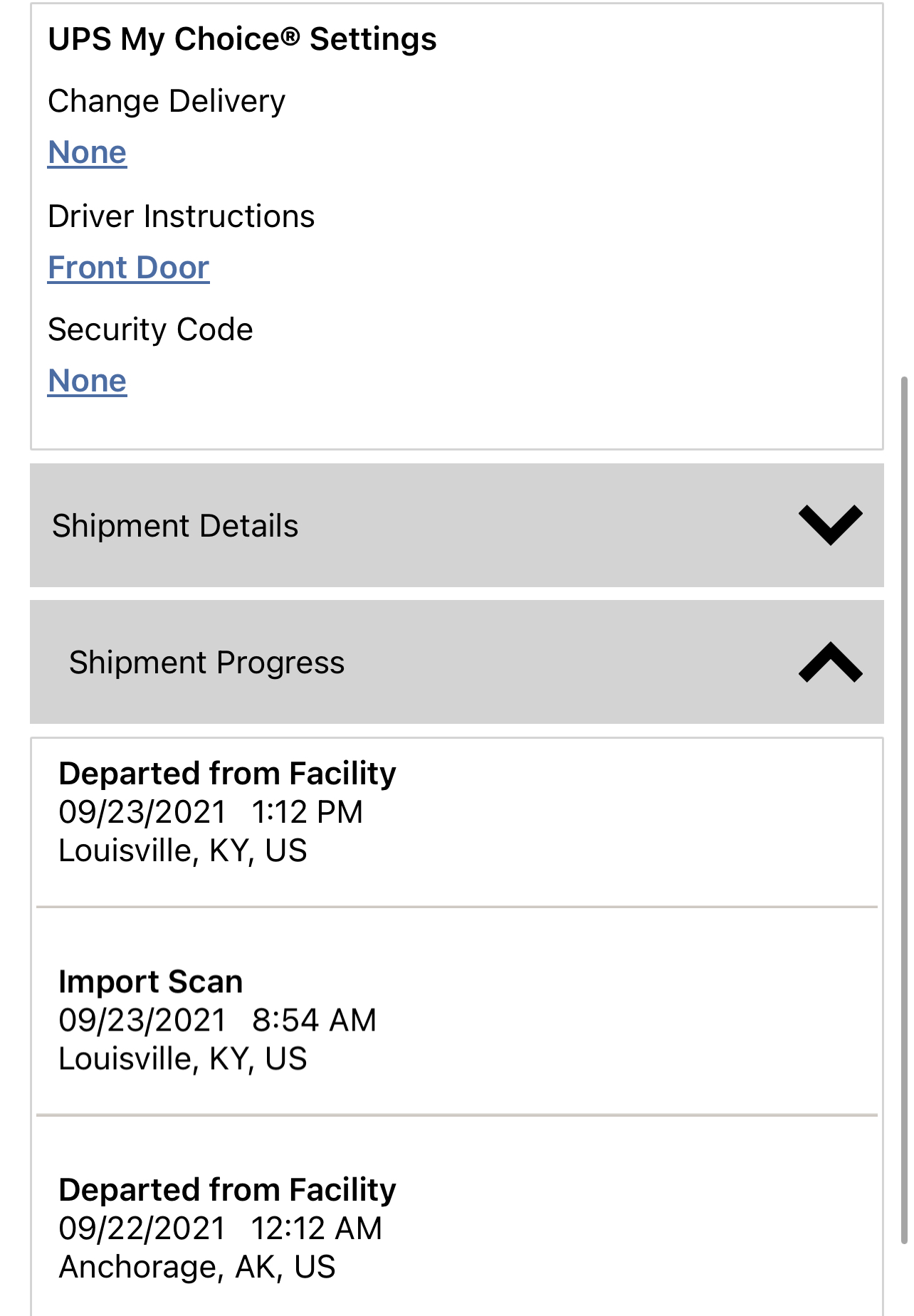Collapse Shipment Progress with the up chevron
Image resolution: width=914 pixels, height=1316 pixels.
(x=830, y=662)
